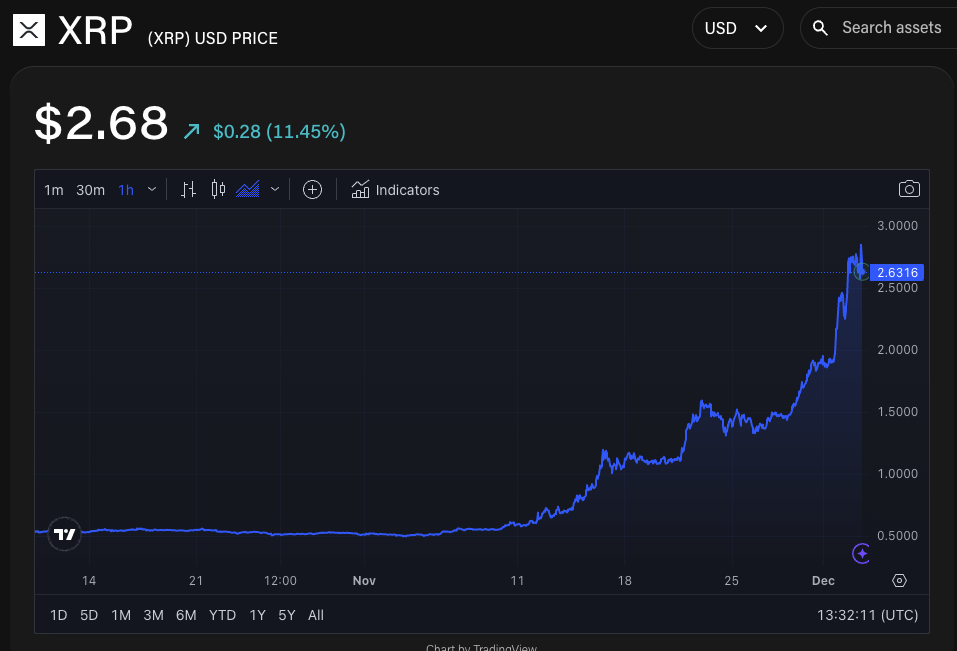Open the Indicators panel
Image resolution: width=957 pixels, height=651 pixels.
(395, 189)
